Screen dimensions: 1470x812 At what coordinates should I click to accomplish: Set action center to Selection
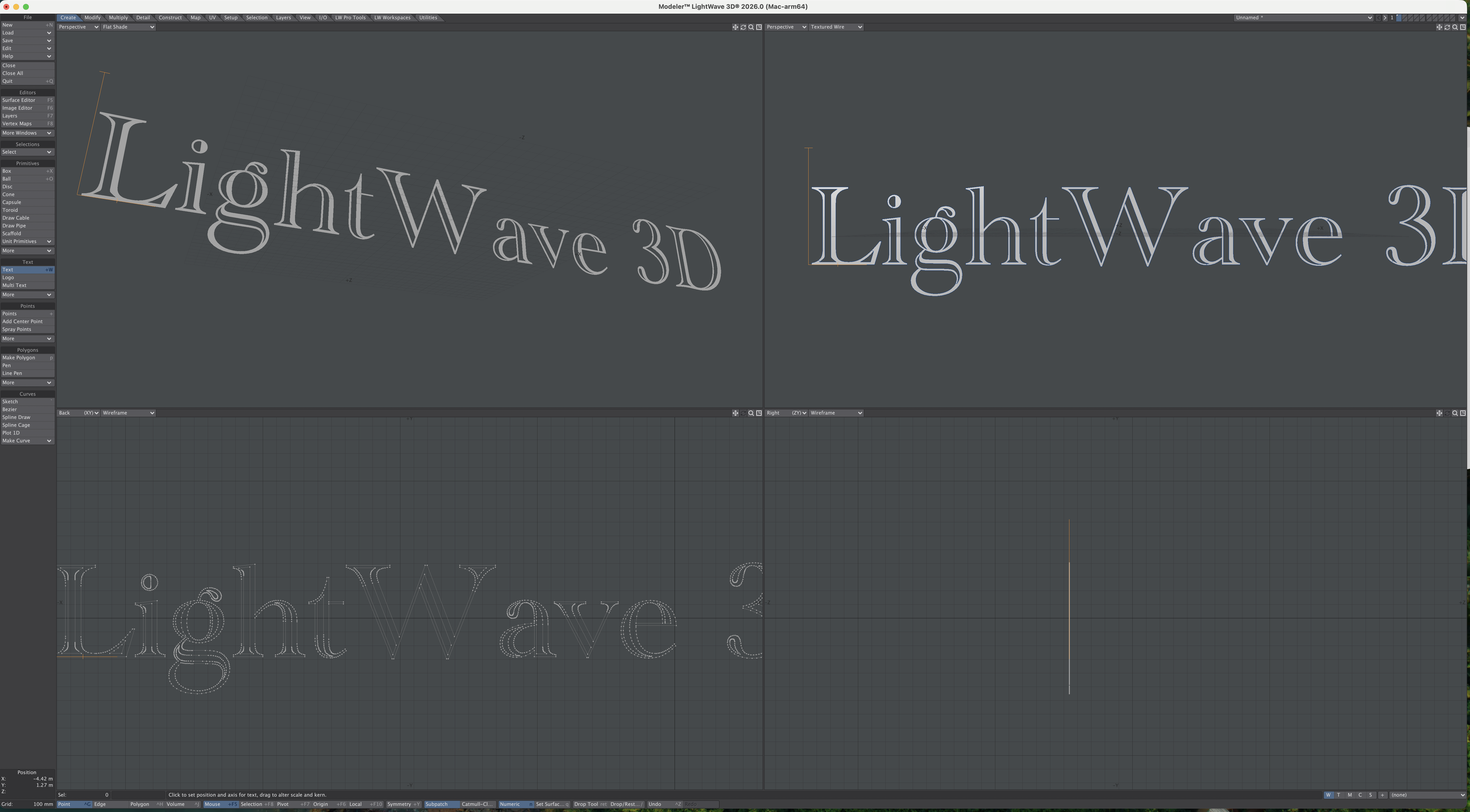point(257,805)
